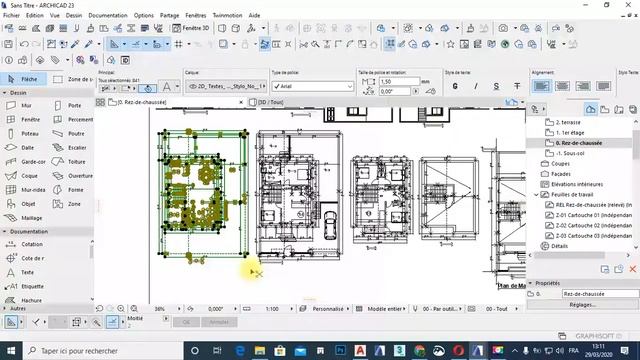640x360 pixels.
Task: Collapse the Documentation toolbox section
Action: click(x=4, y=231)
